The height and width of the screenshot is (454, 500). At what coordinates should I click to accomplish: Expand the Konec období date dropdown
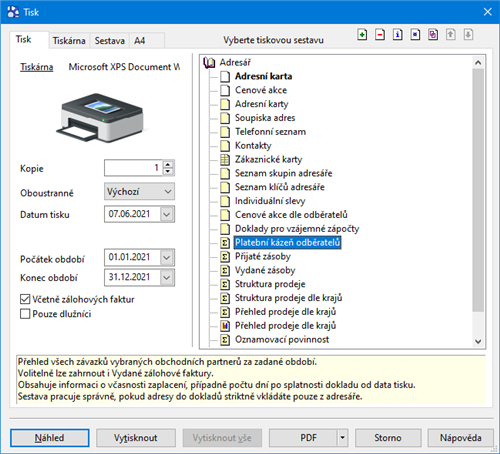click(x=167, y=278)
